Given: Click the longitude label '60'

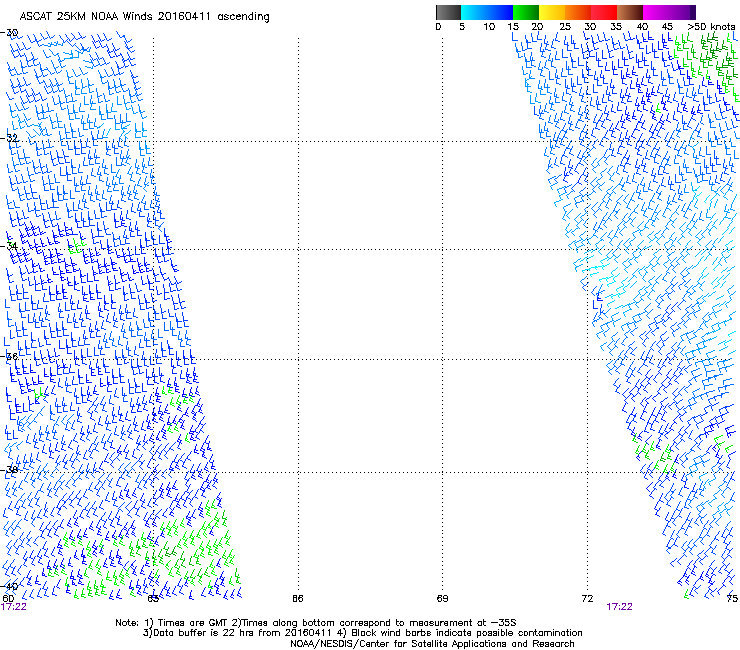Looking at the screenshot, I should pos(8,599).
